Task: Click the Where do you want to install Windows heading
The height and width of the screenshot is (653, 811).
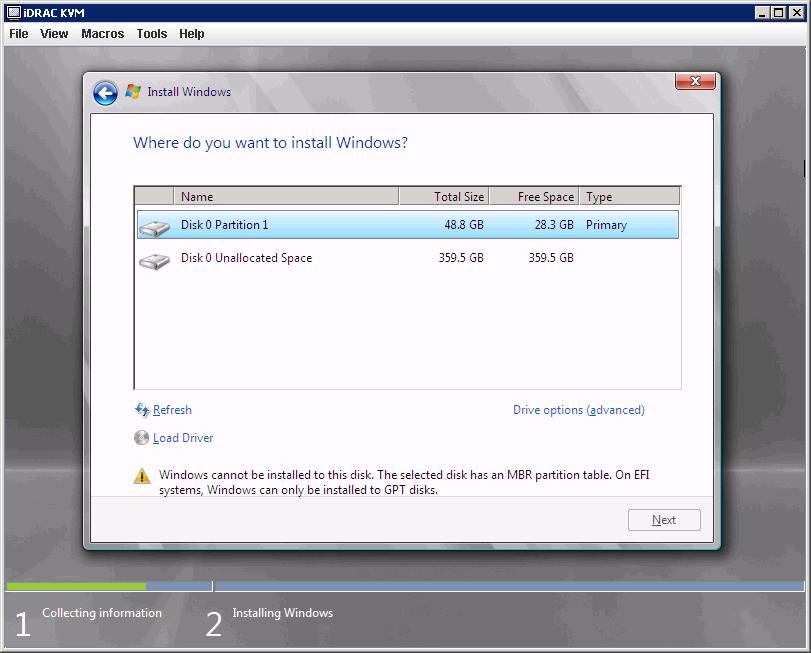Action: click(x=271, y=143)
